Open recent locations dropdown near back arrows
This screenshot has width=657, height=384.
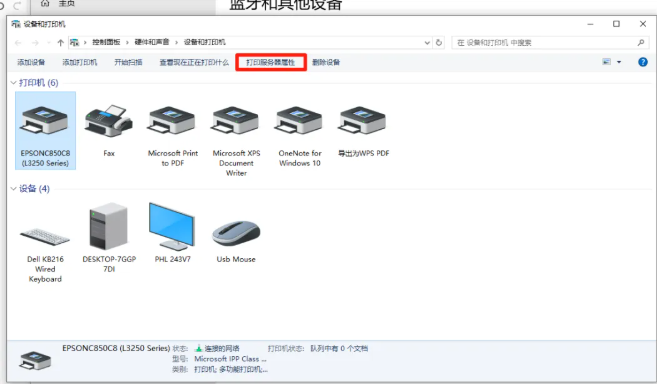pyautogui.click(x=49, y=42)
